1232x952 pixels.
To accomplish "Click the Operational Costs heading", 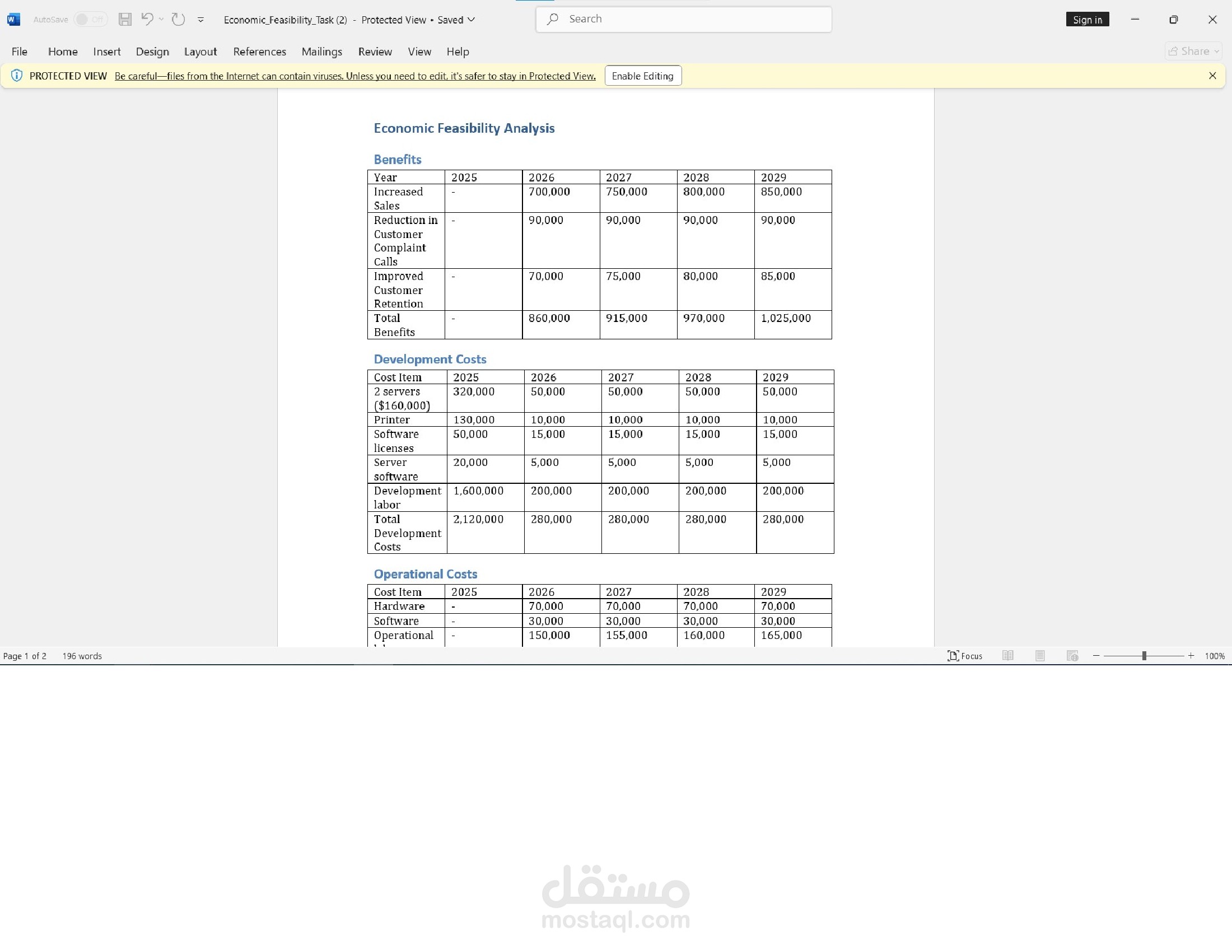I will point(426,573).
